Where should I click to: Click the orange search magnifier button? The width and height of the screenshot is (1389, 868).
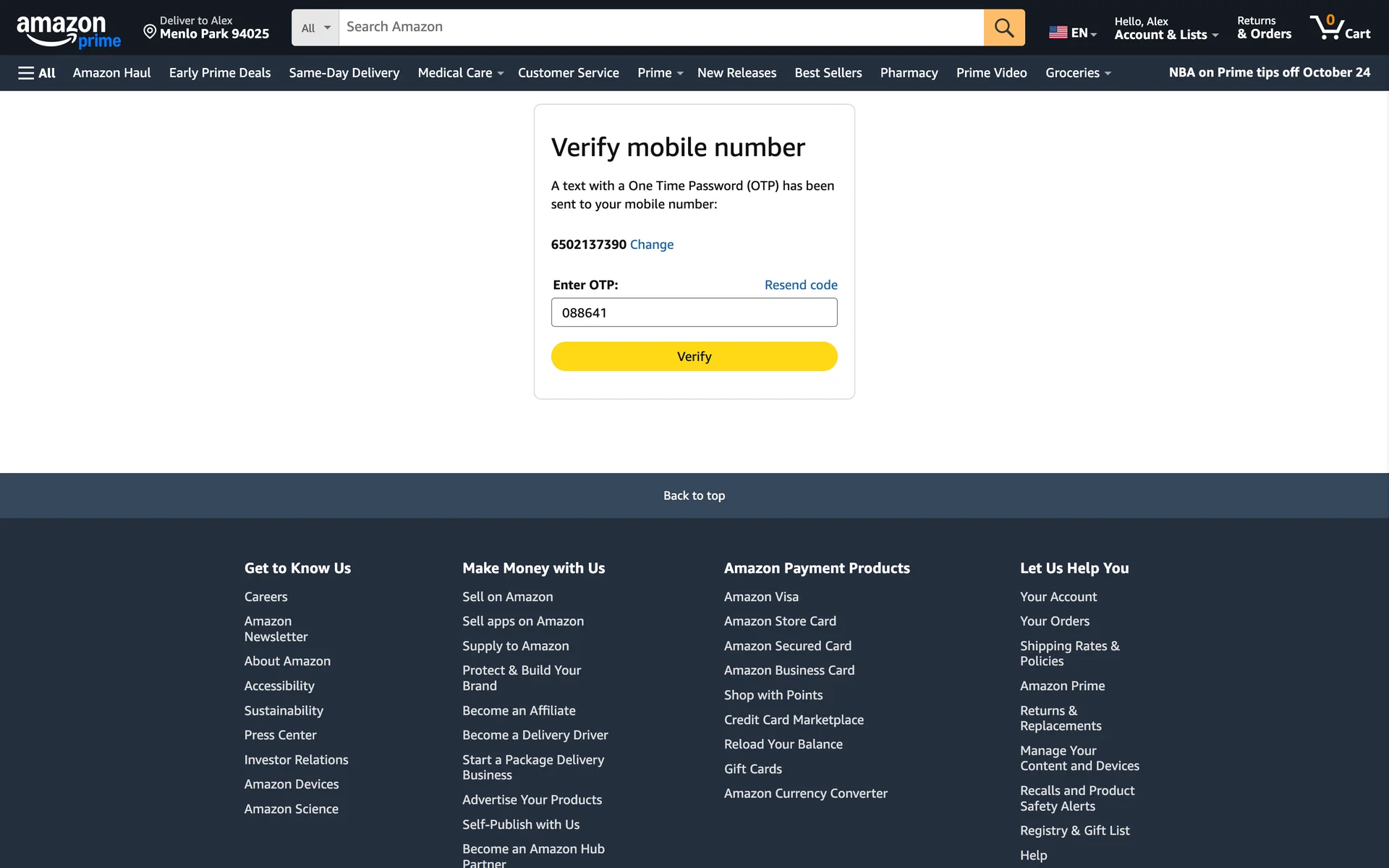(1003, 27)
